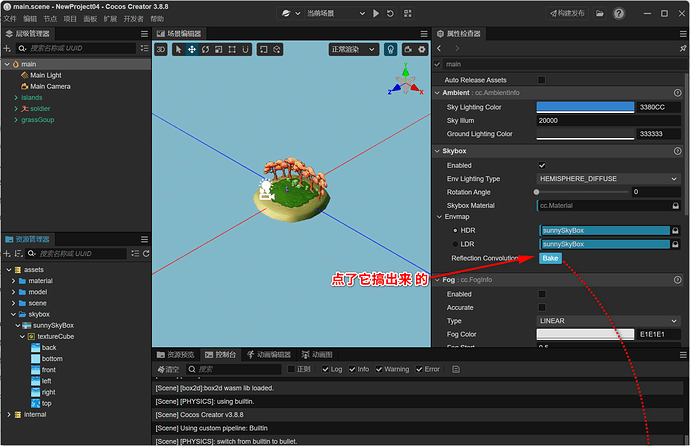Screen dimensions: 690x446
Task: Open scene render mode dropdown
Action: click(353, 49)
